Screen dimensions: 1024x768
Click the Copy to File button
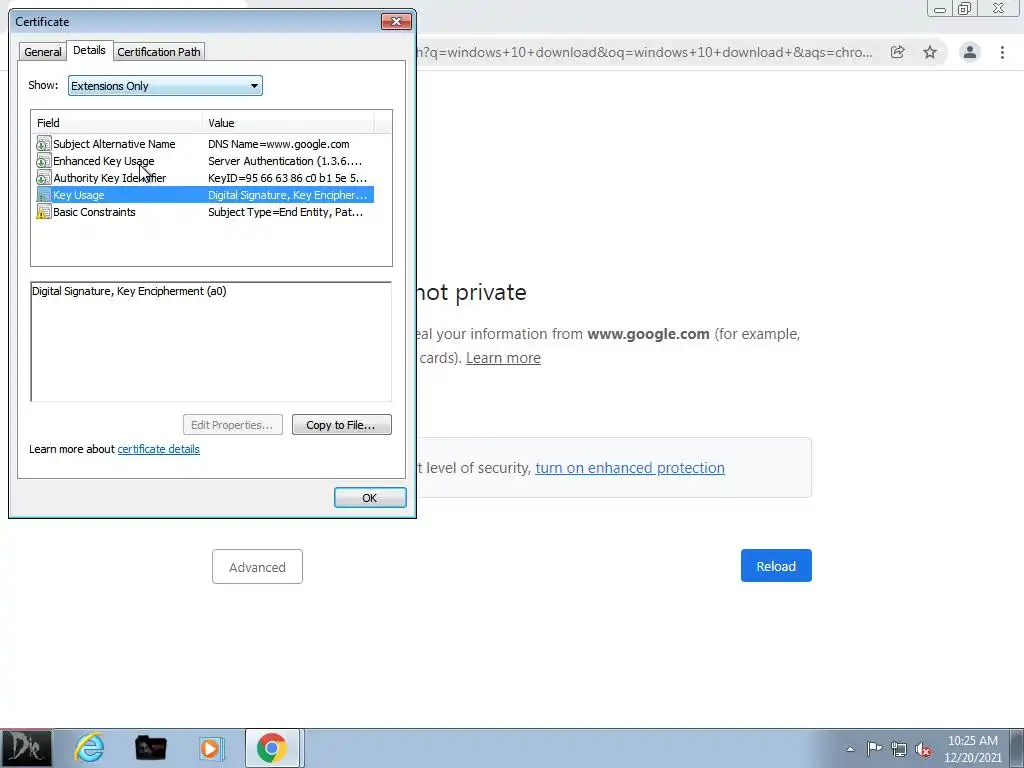pos(342,424)
